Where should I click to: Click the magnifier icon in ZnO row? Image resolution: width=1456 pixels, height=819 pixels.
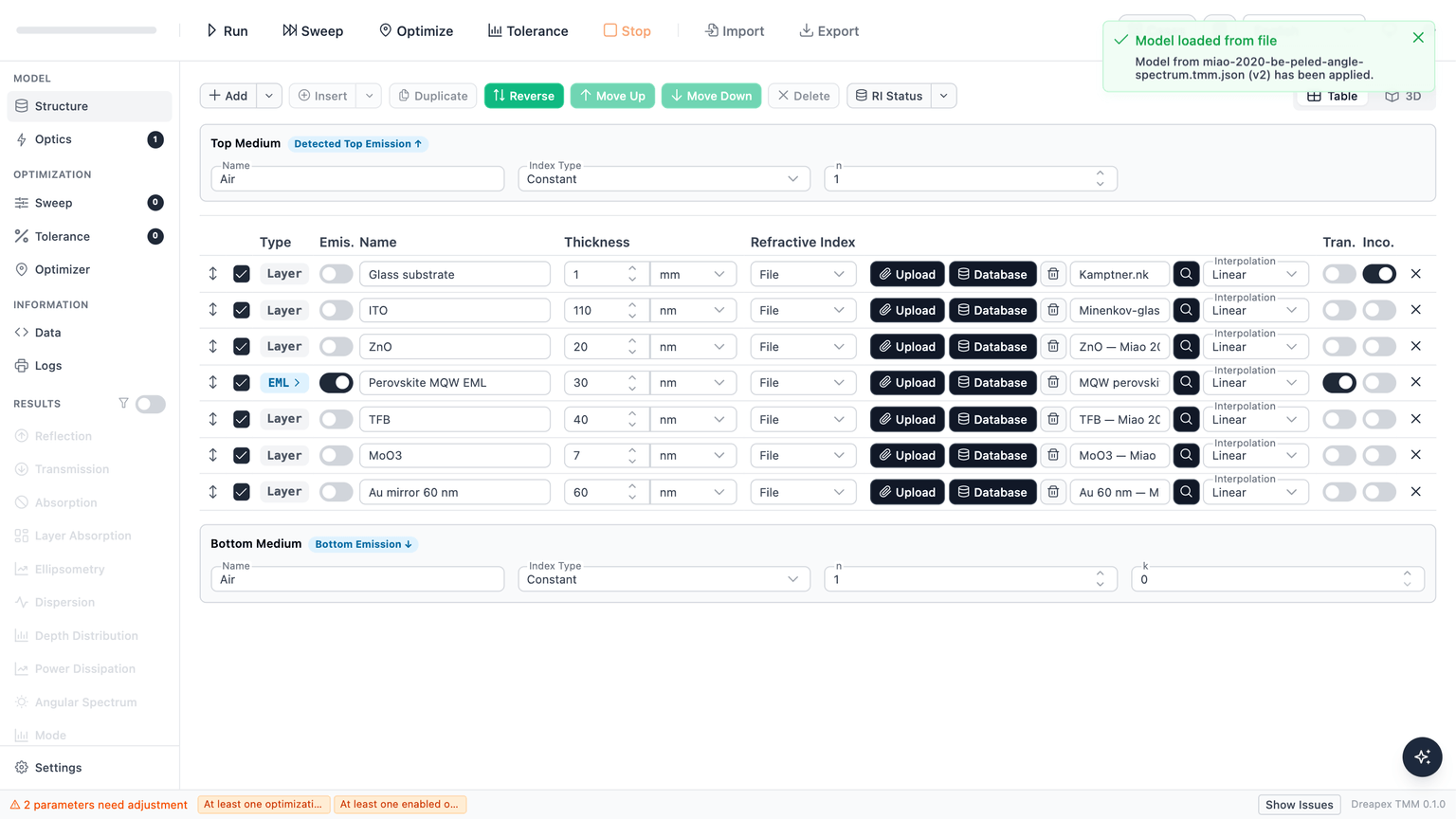point(1186,347)
